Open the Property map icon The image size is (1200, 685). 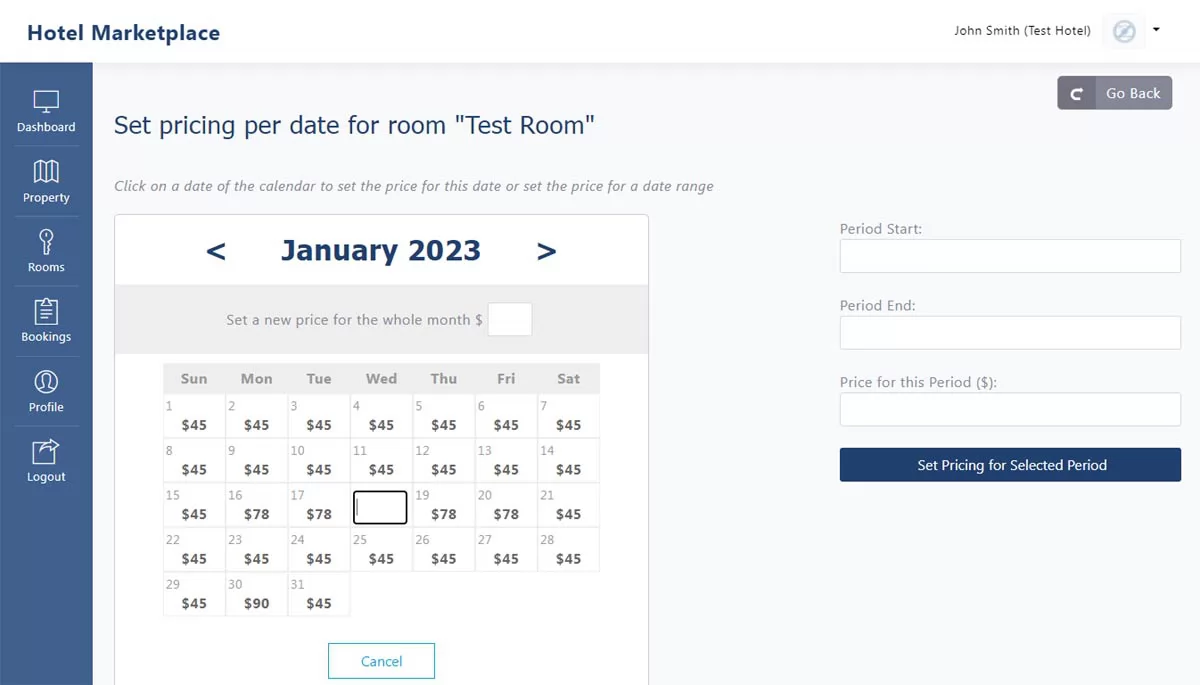pos(46,172)
